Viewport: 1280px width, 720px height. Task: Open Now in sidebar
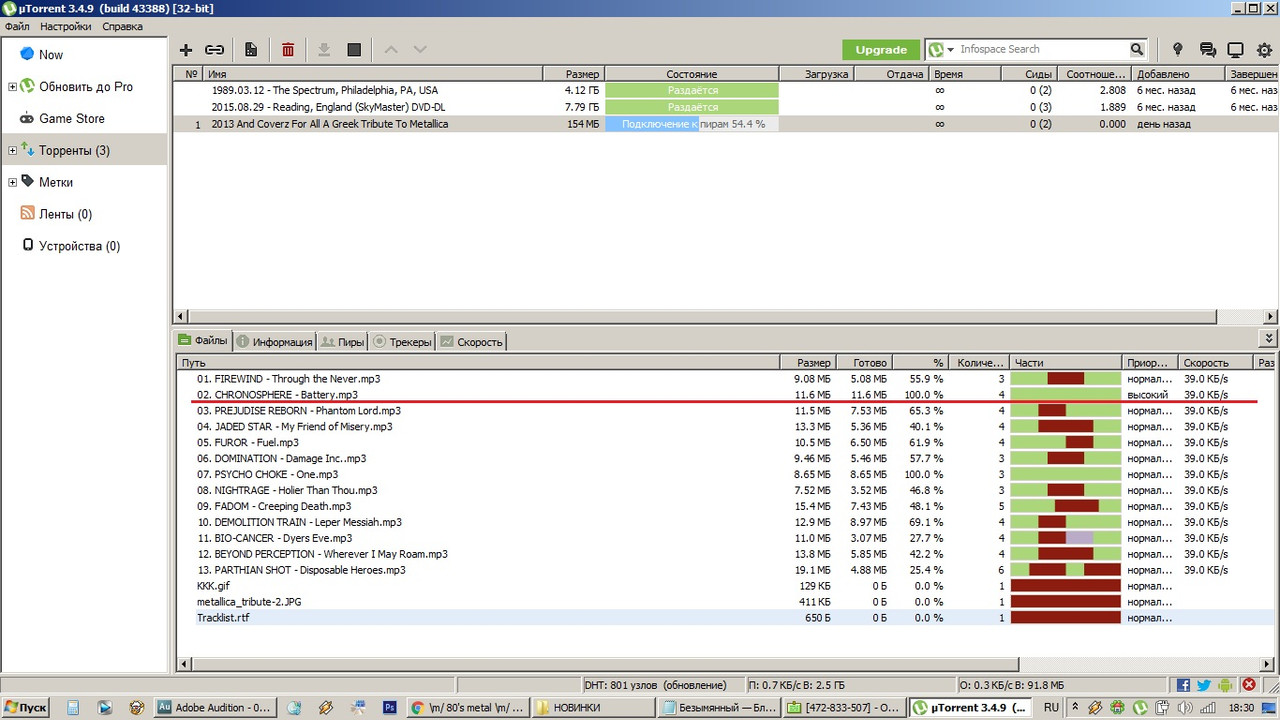[x=51, y=55]
